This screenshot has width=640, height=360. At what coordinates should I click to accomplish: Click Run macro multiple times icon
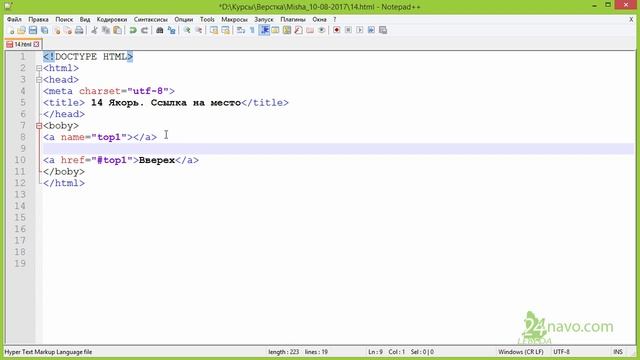click(371, 30)
